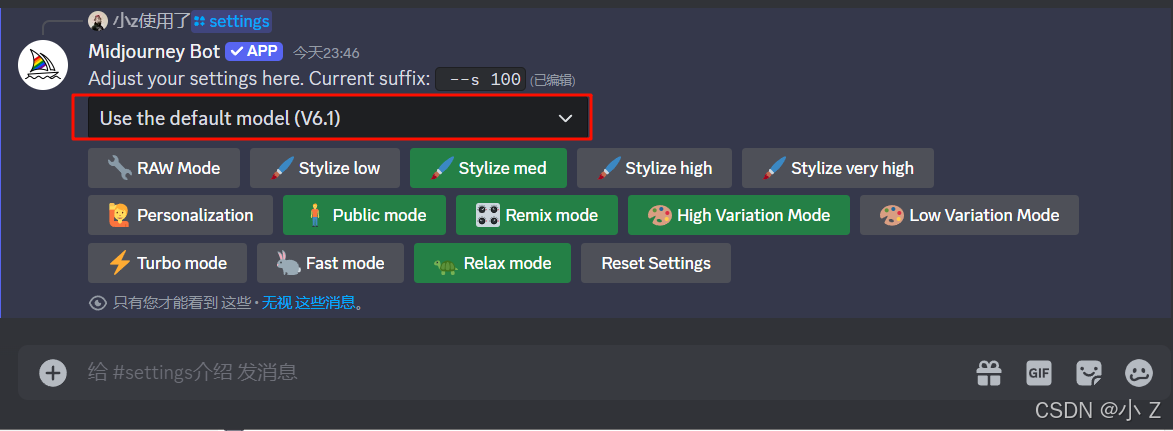The height and width of the screenshot is (431, 1173).
Task: Click the Midjourney Bot sailboat avatar
Action: (x=43, y=65)
